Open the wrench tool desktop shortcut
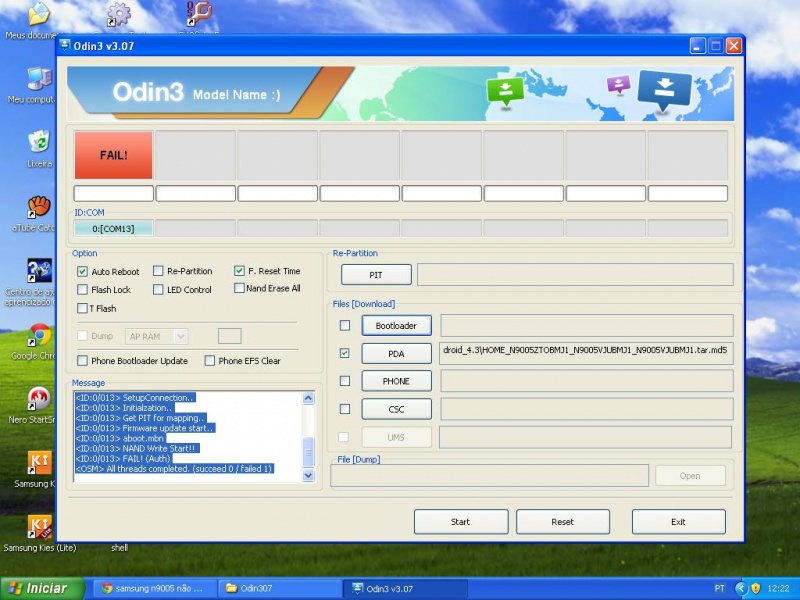The height and width of the screenshot is (600, 800). coord(199,14)
